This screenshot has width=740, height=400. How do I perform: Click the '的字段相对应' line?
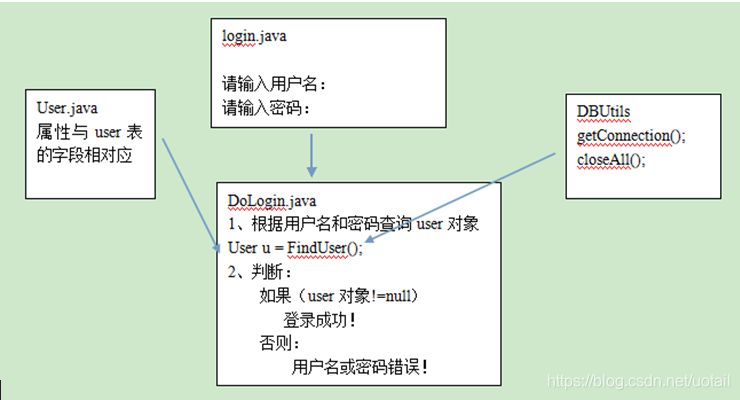[x=84, y=155]
